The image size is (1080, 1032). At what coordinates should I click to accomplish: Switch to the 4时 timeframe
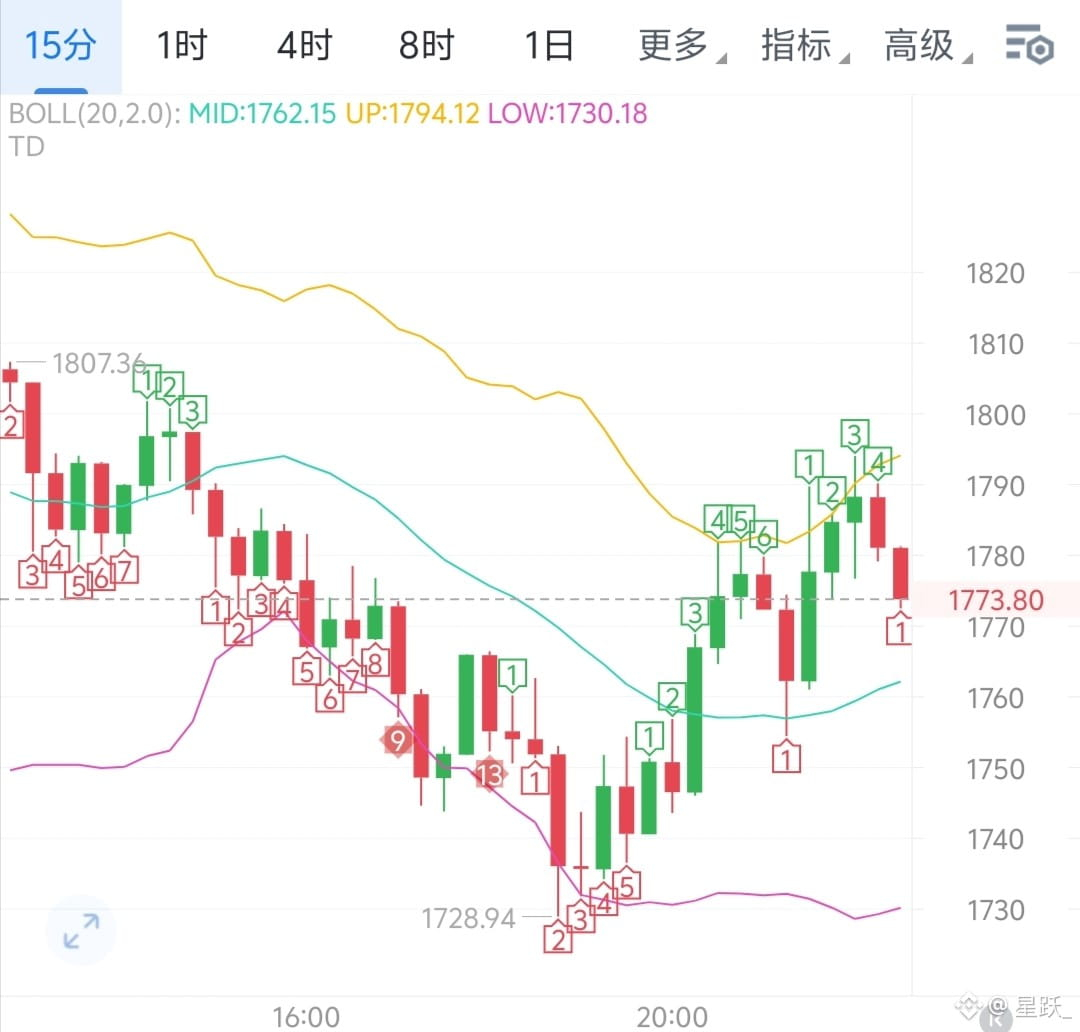pyautogui.click(x=304, y=46)
